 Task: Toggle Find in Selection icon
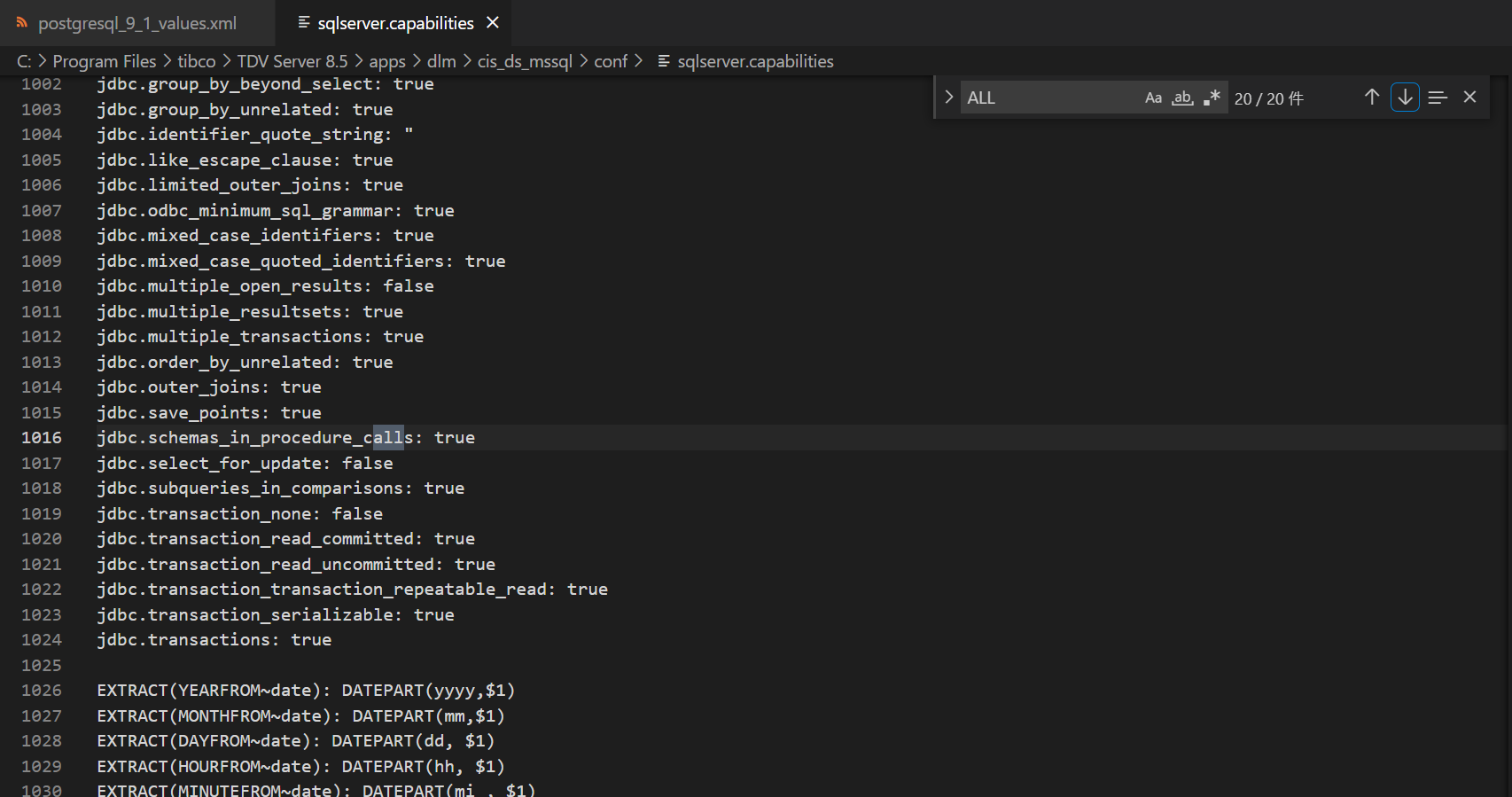pyautogui.click(x=1438, y=98)
